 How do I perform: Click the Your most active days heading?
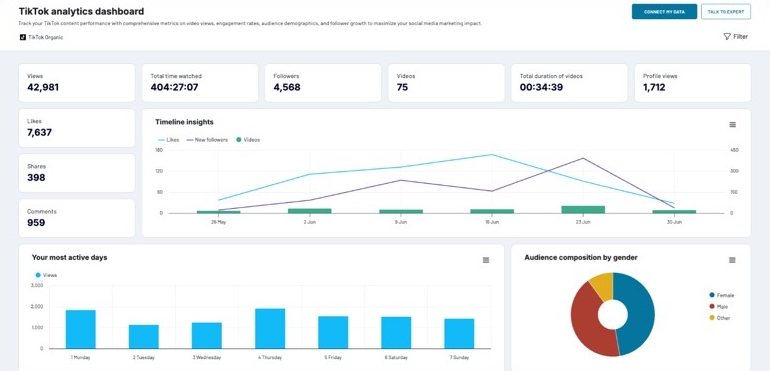pyautogui.click(x=69, y=257)
